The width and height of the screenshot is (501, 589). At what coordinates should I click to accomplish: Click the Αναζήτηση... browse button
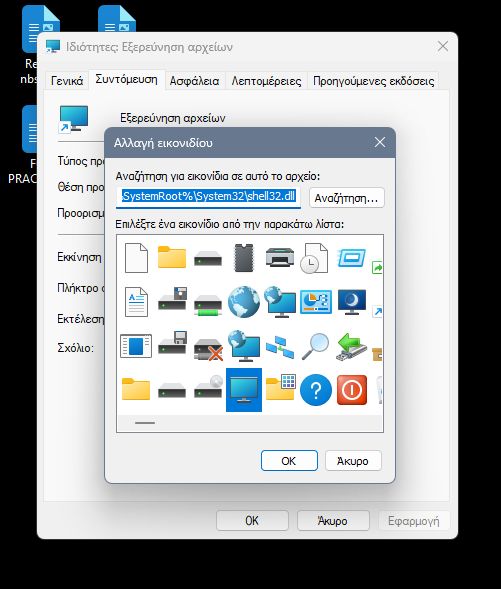pyautogui.click(x=347, y=198)
